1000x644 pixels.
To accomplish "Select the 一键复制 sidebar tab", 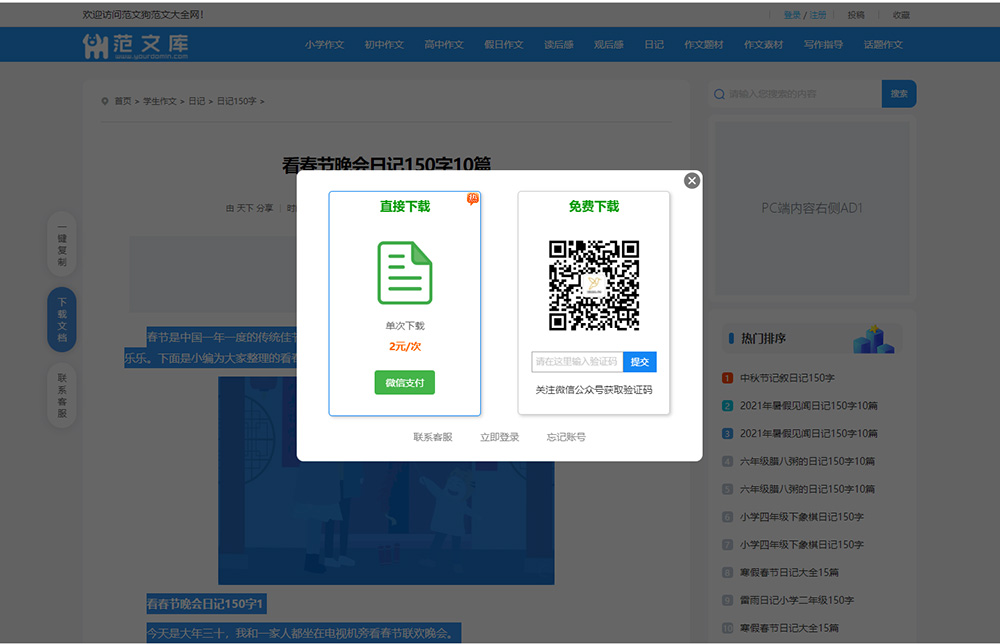I will 61,243.
